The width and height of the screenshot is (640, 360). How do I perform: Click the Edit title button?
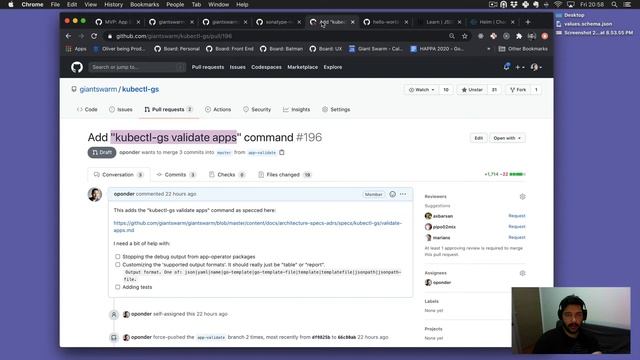(x=478, y=138)
